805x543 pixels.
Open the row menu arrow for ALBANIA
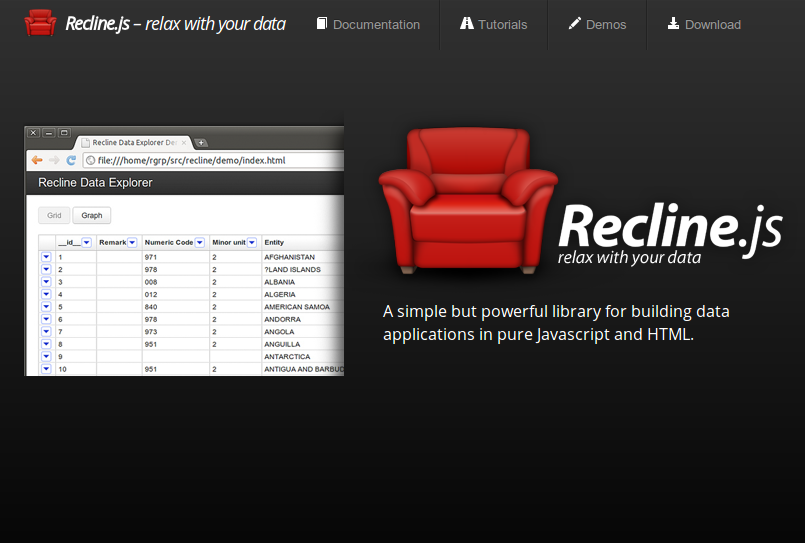(x=46, y=282)
